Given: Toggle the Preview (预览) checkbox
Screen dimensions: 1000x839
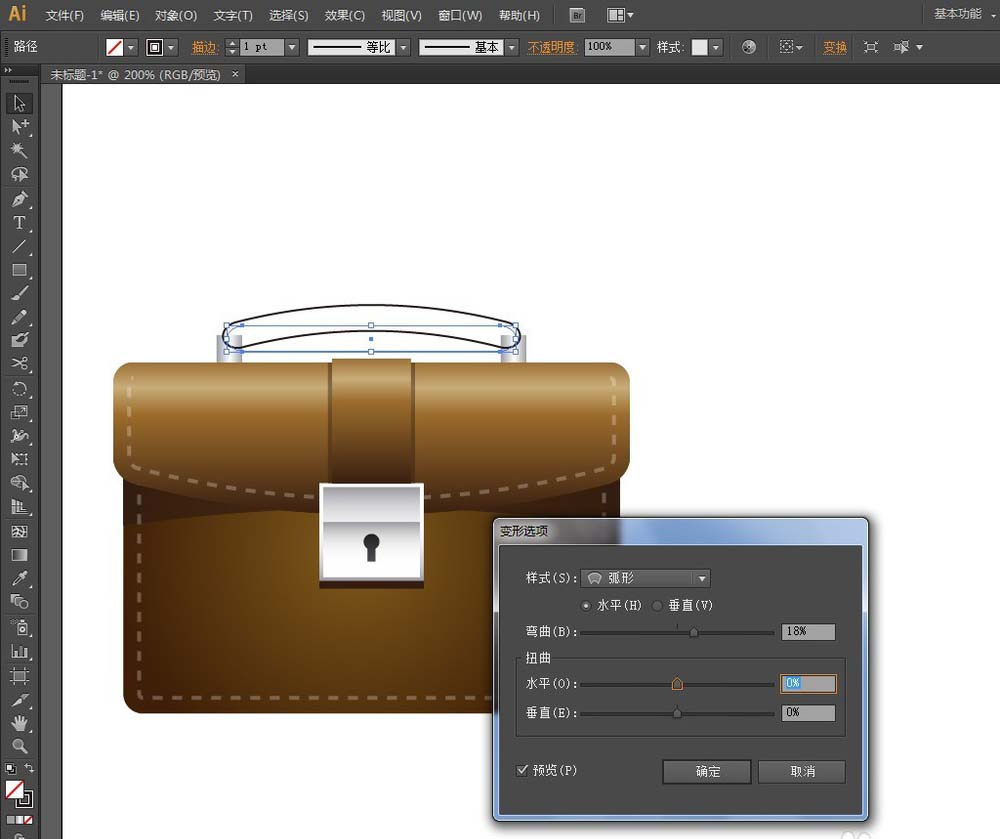Looking at the screenshot, I should pos(522,770).
